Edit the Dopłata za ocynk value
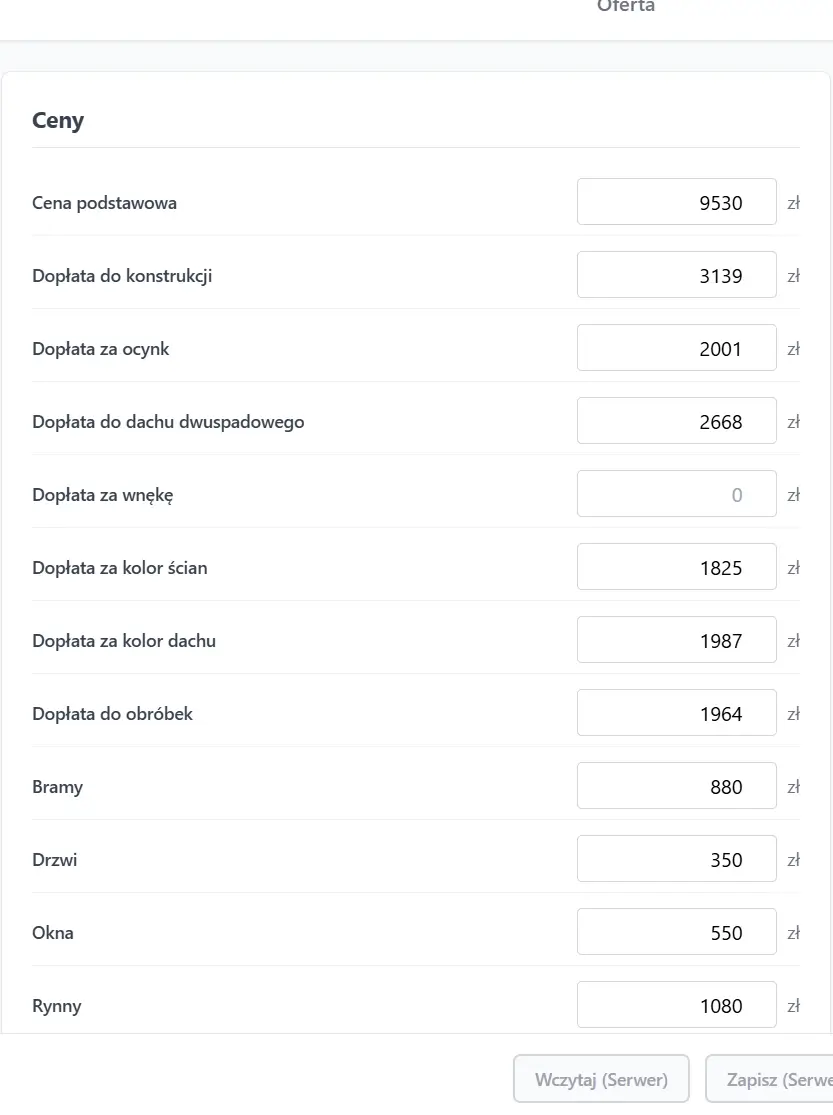833x1115 pixels. 677,348
